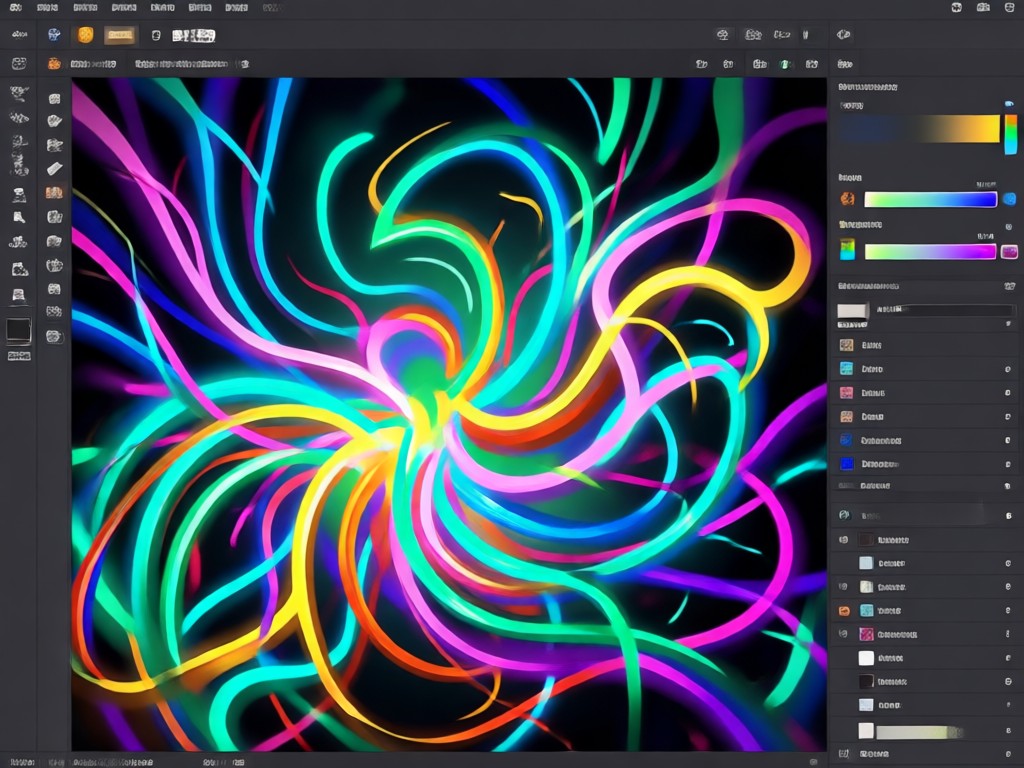Click the rainbow square icon beside green-magenta gradient
1024x768 pixels.
click(847, 249)
